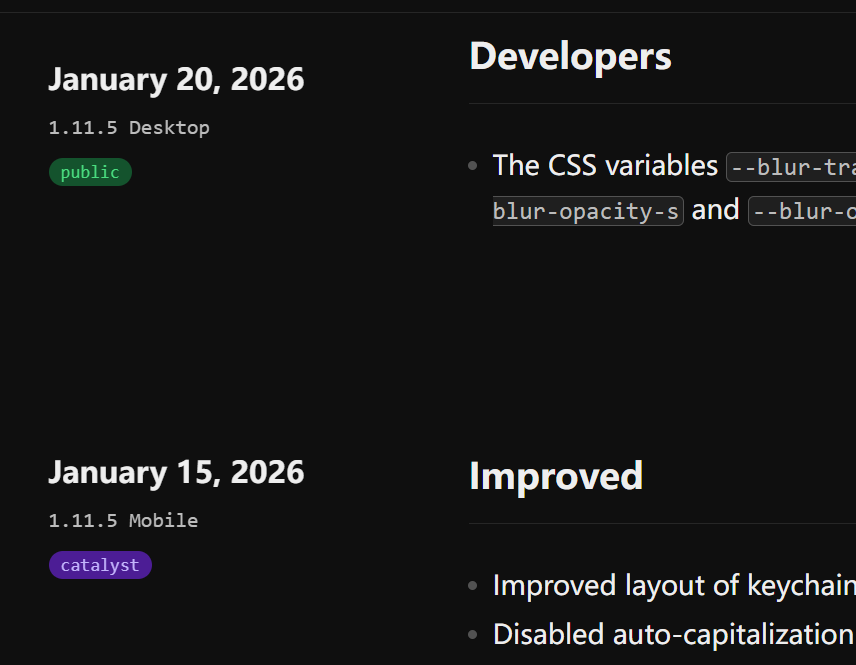Click the Developers section heading
Image resolution: width=856 pixels, height=665 pixels.
coord(570,56)
